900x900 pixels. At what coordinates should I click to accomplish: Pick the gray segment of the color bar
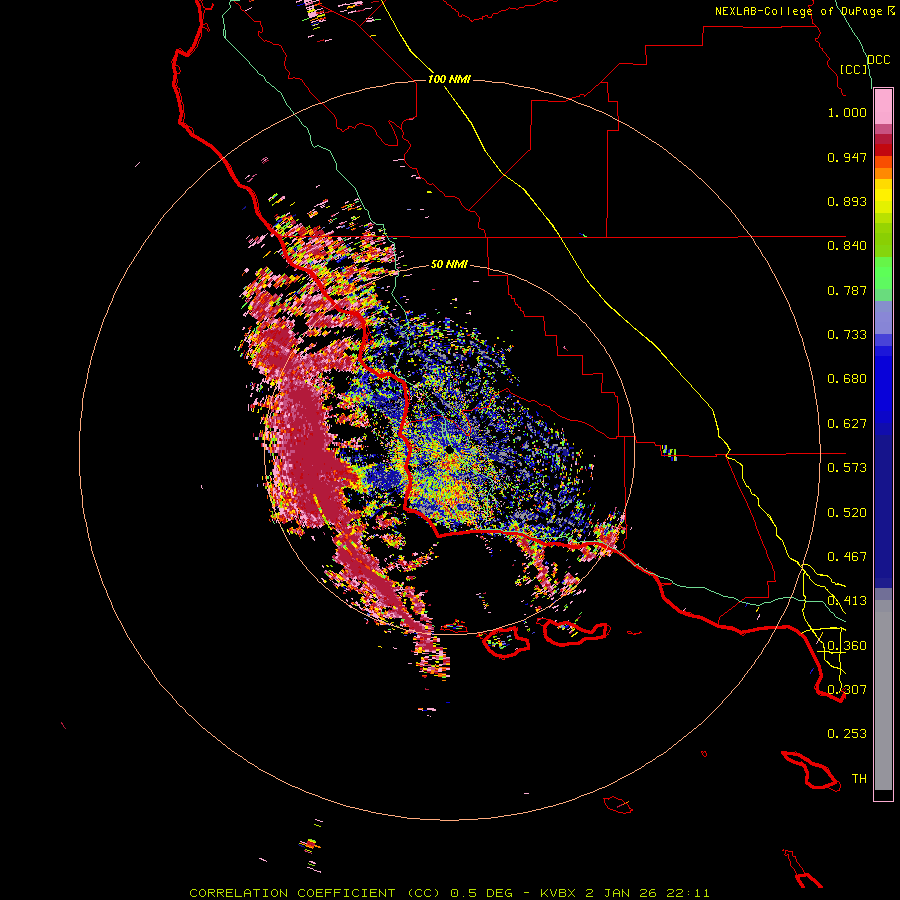(883, 695)
